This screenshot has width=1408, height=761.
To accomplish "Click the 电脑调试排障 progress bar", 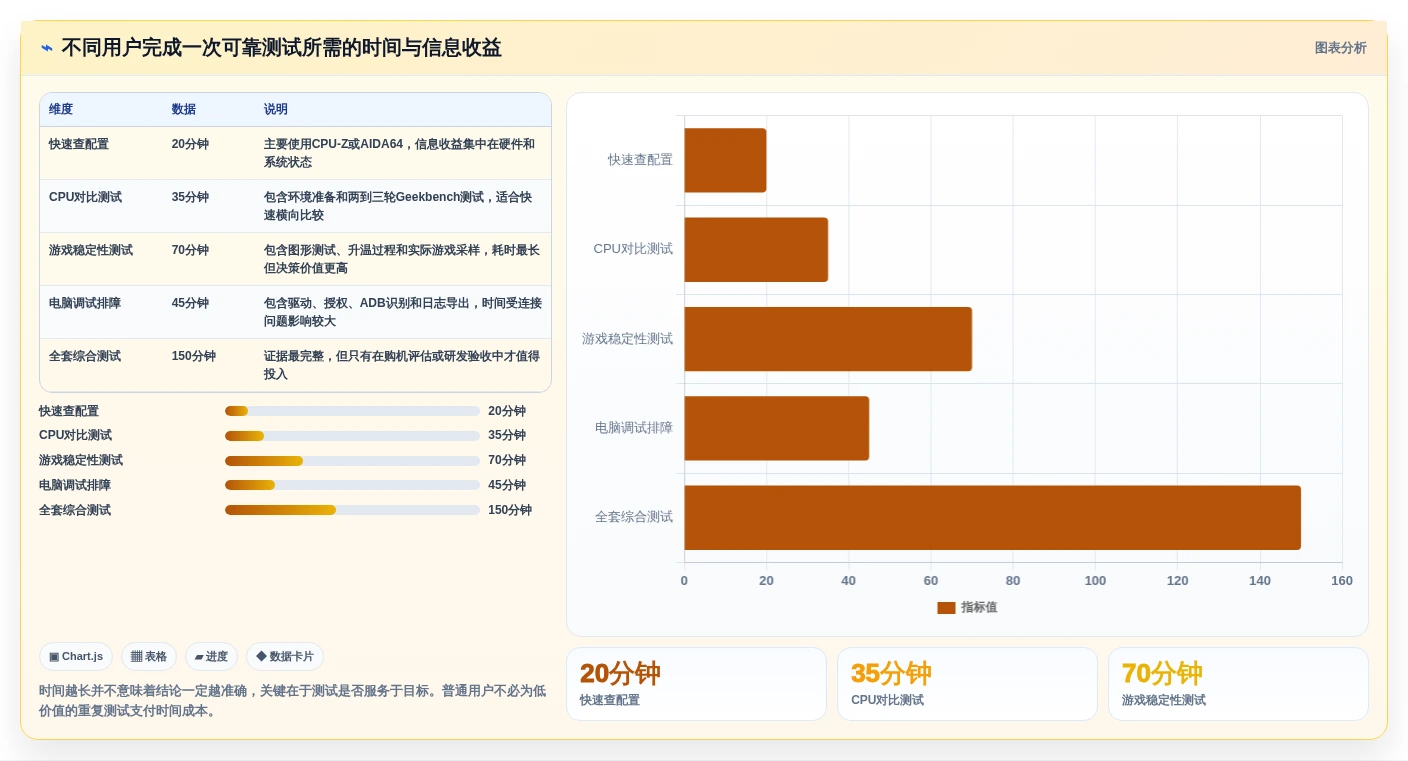I will (352, 485).
